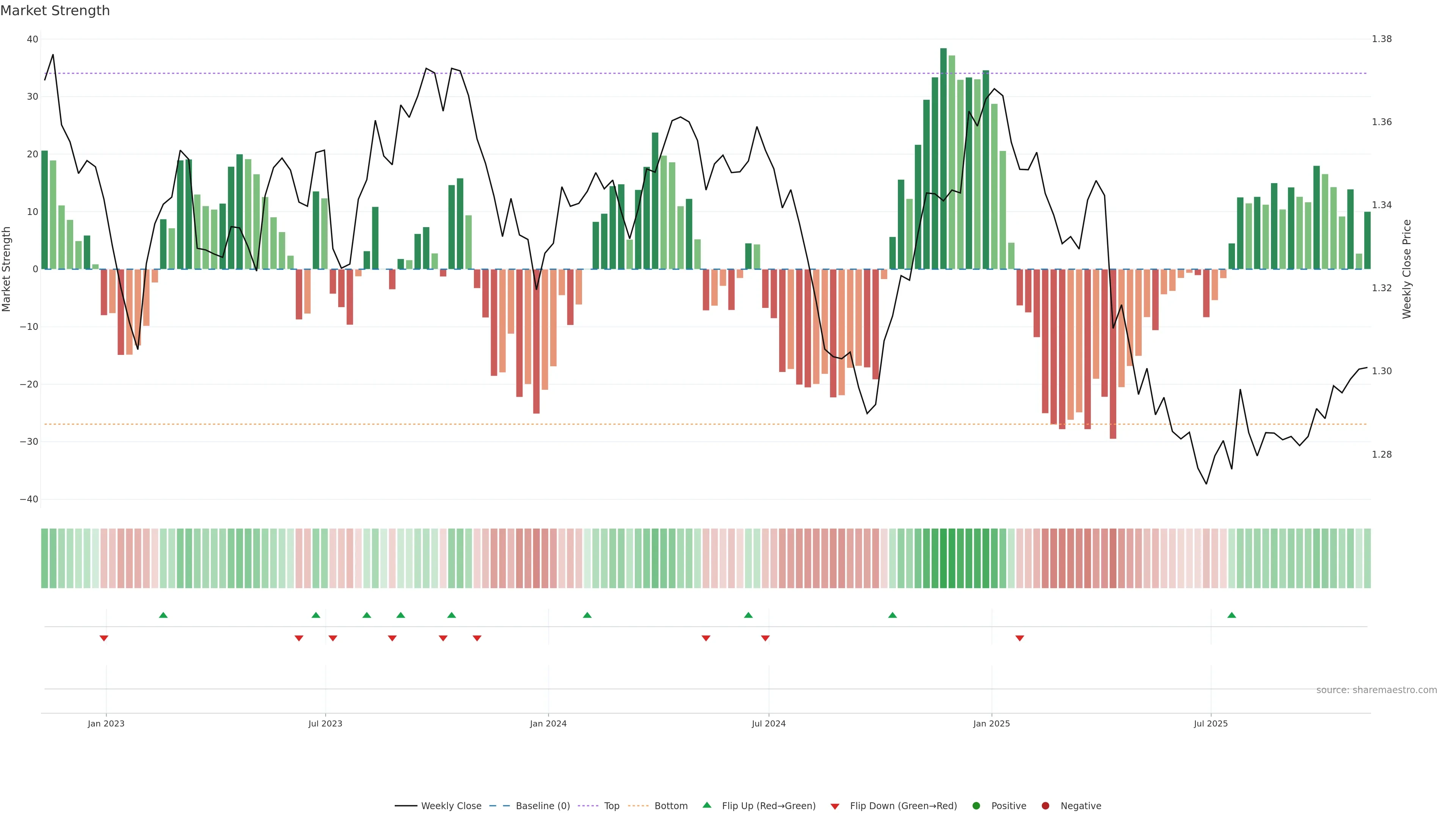
Task: Click the green flip-up marker after Jan 2024
Action: (587, 615)
